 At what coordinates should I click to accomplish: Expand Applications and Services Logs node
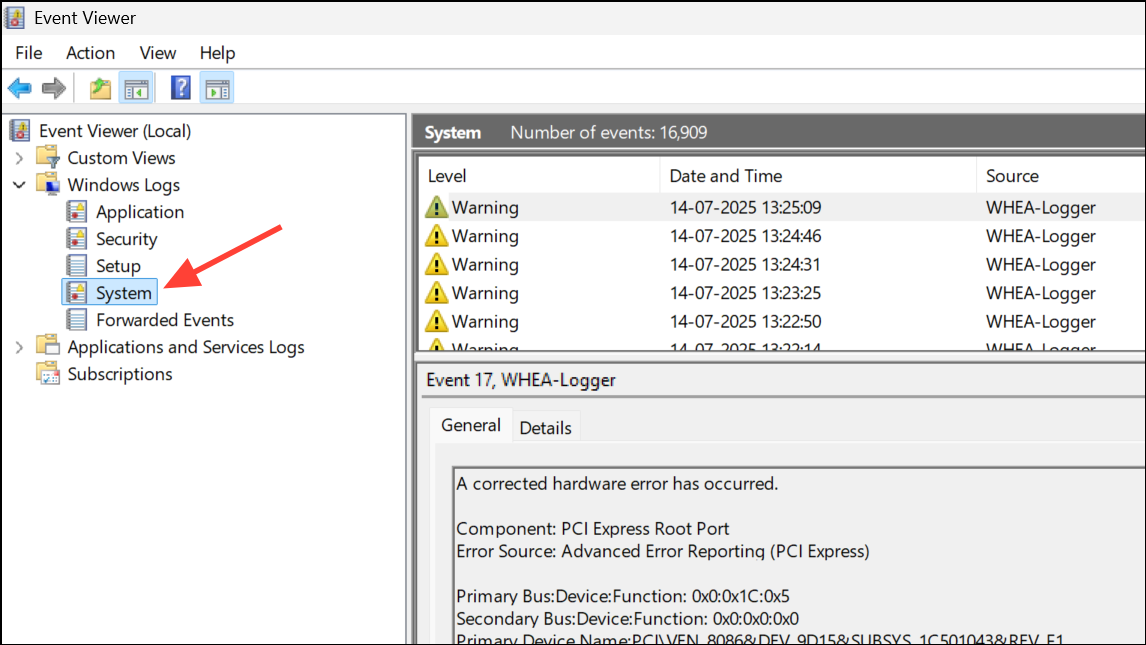click(20, 347)
